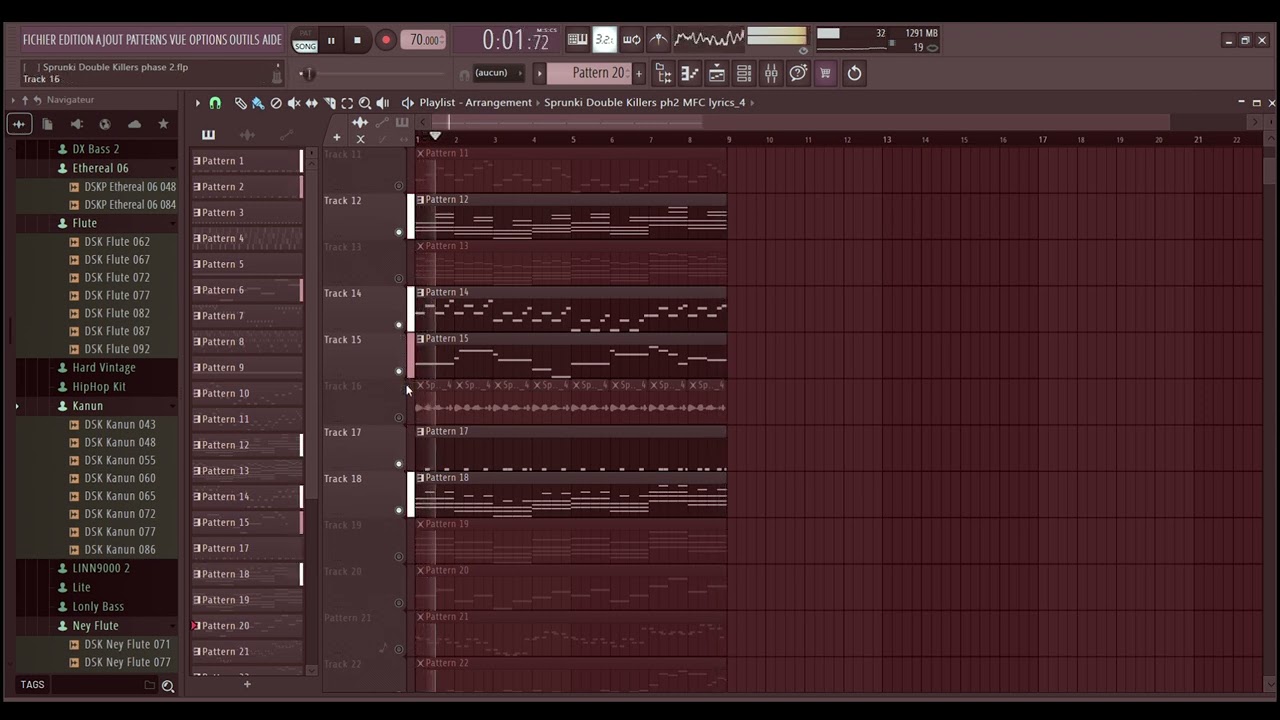Show the browser cloud tab icon

tap(134, 124)
